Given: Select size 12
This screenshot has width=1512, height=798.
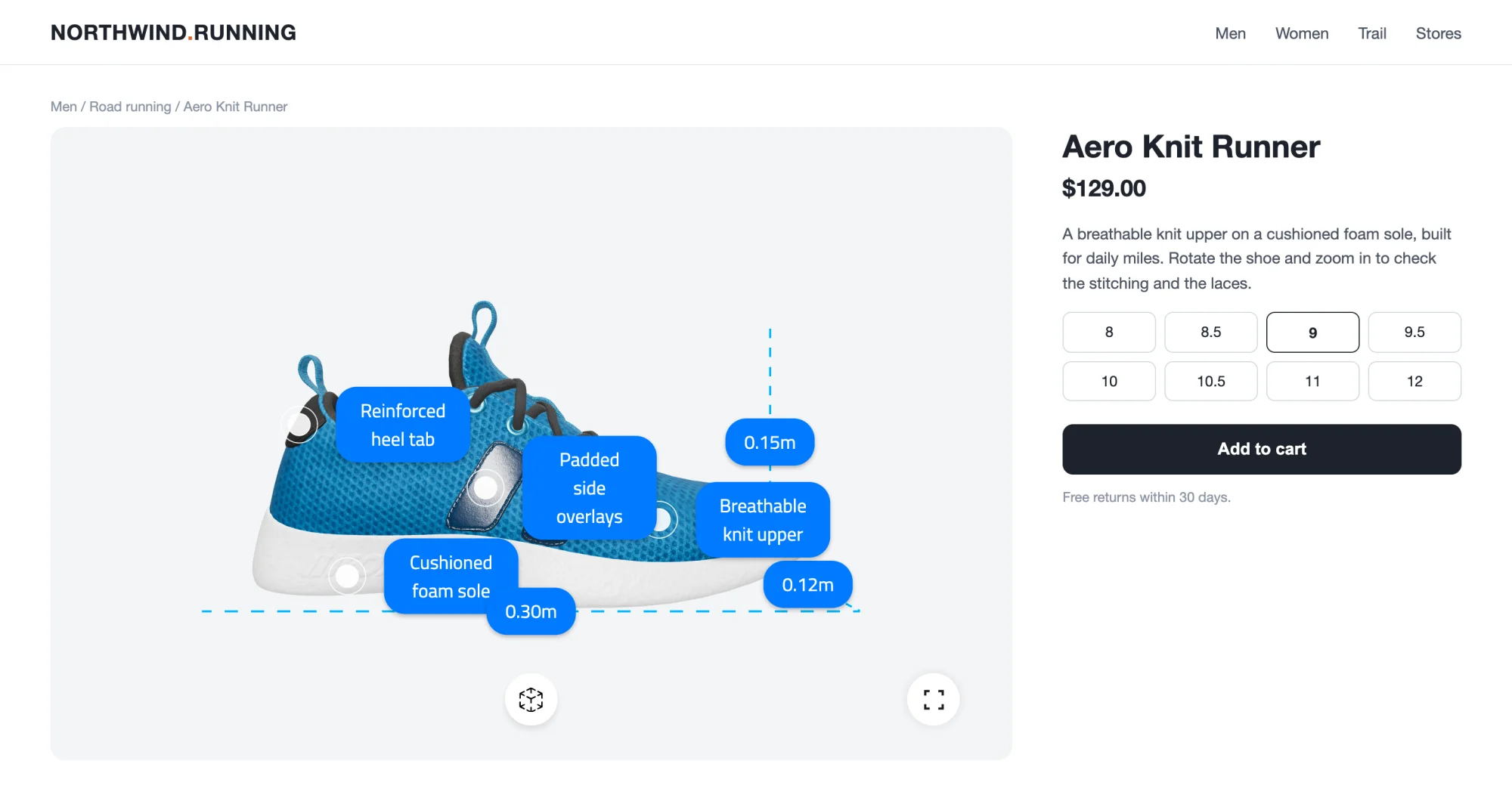Looking at the screenshot, I should pos(1414,381).
